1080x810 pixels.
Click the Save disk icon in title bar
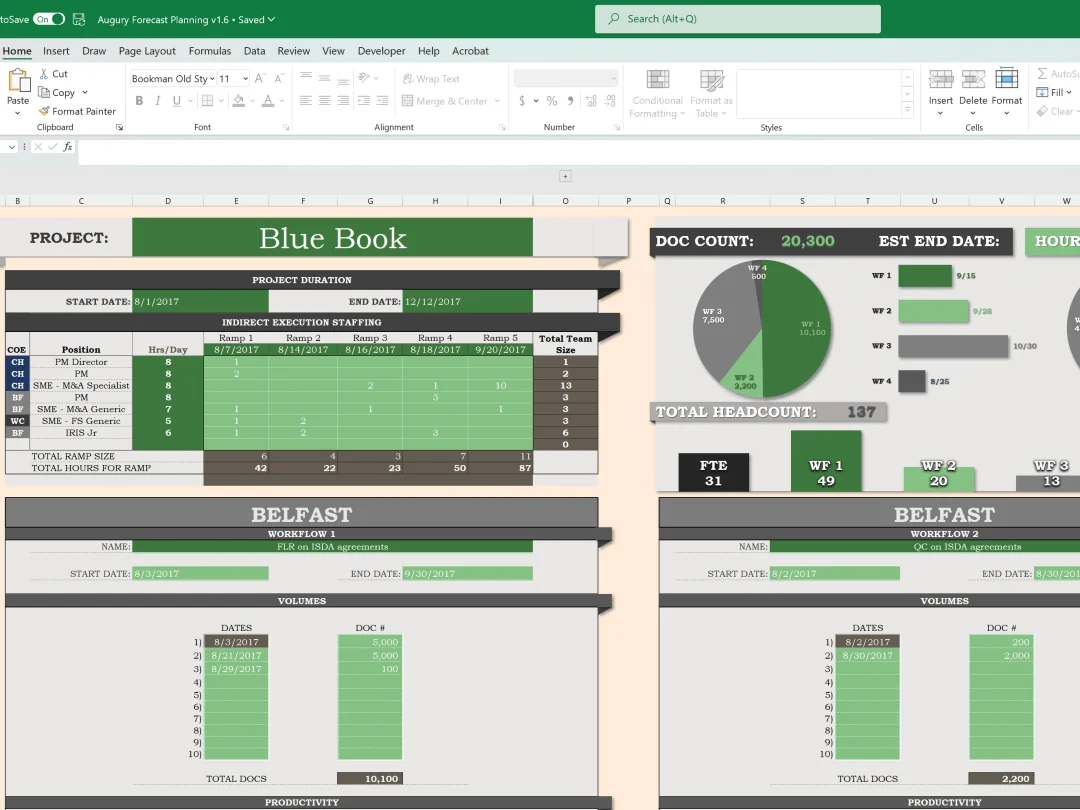tap(79, 19)
